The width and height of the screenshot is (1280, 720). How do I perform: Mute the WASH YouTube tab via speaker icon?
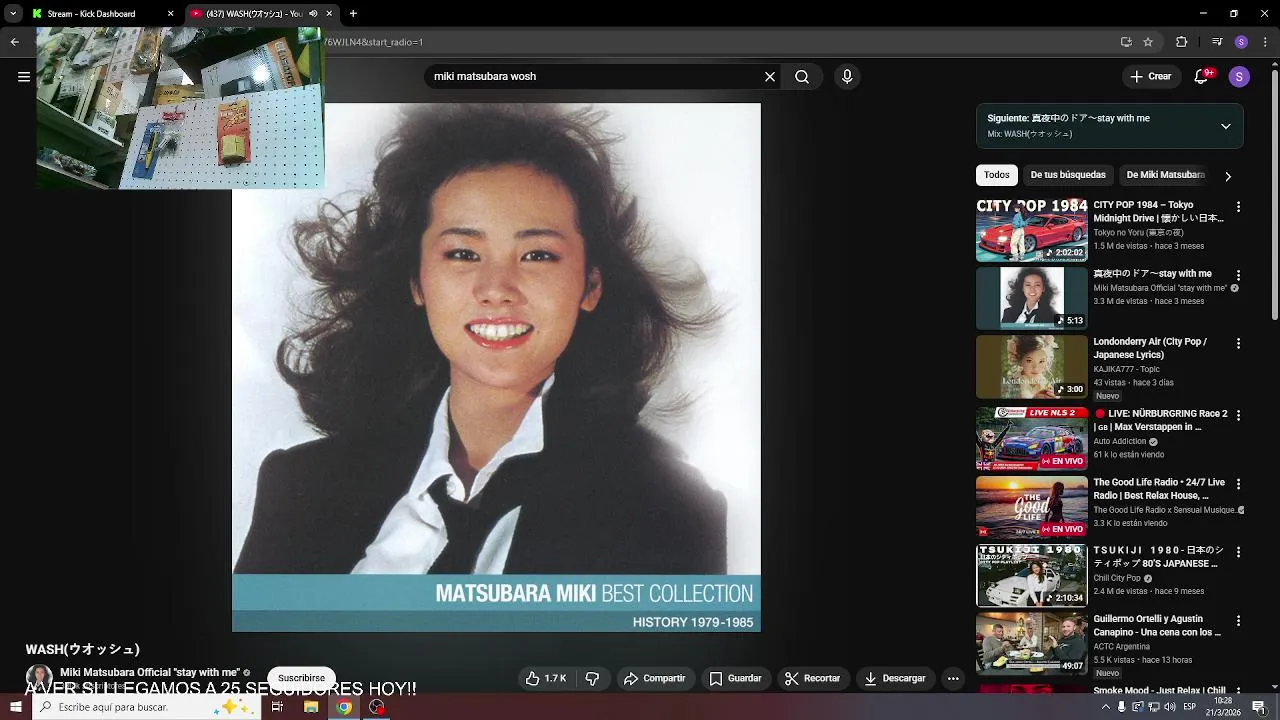coord(313,14)
